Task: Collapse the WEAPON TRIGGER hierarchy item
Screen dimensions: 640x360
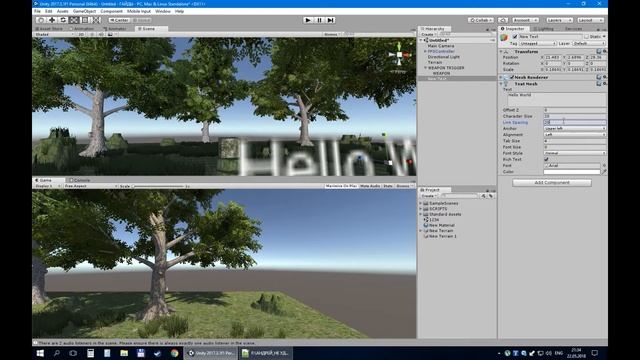Action: (x=425, y=68)
